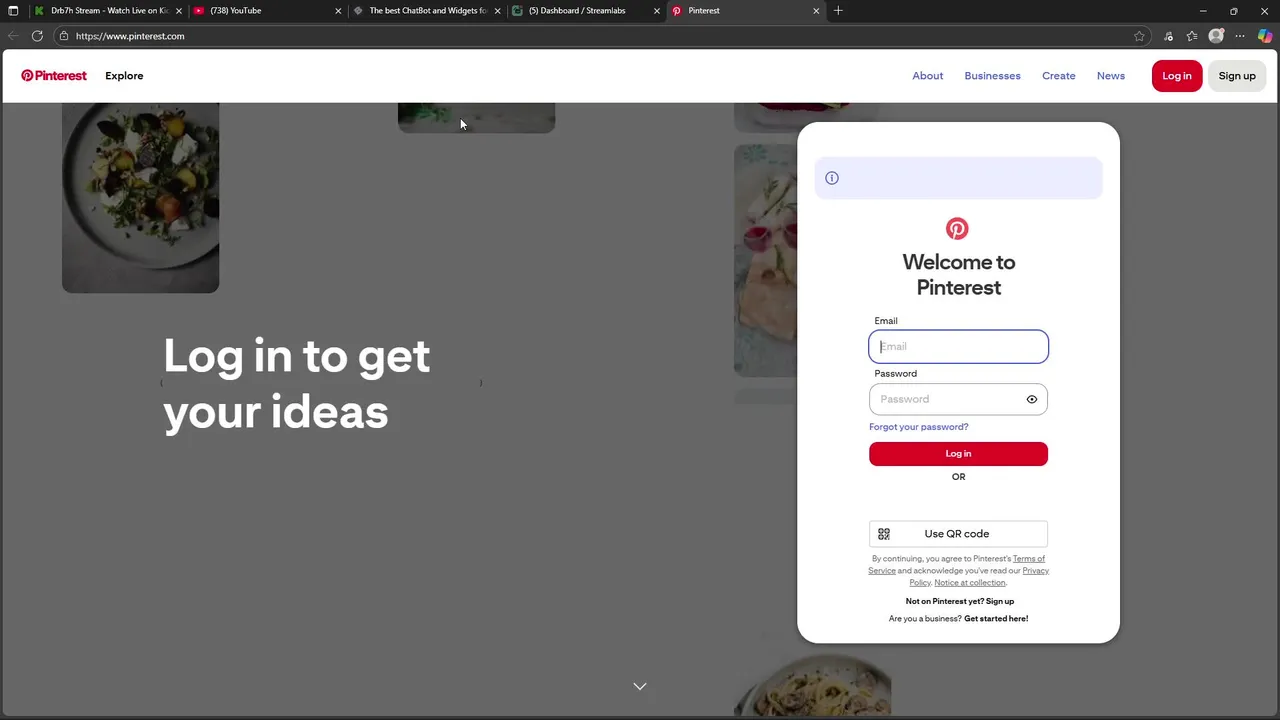This screenshot has height=720, width=1280.
Task: Close the YouTube browser tab
Action: (x=338, y=11)
